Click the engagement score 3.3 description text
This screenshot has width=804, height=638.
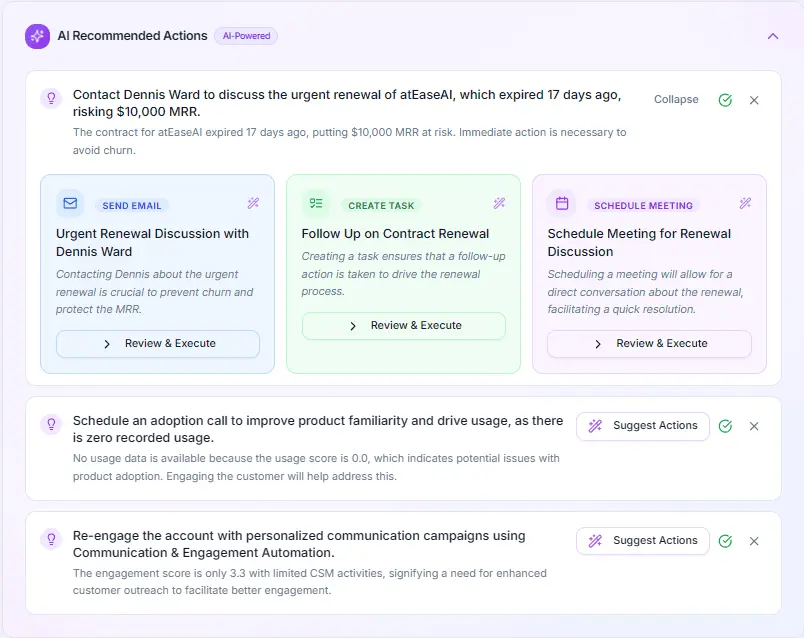[310, 582]
